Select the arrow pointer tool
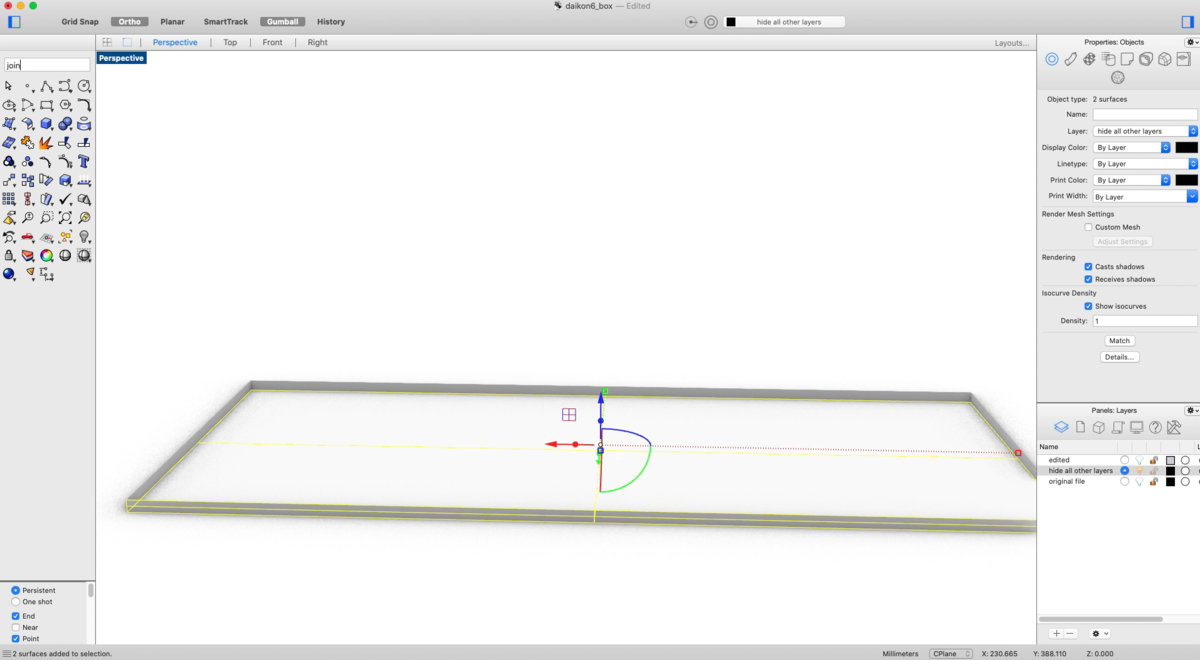This screenshot has width=1200, height=660. (x=9, y=86)
